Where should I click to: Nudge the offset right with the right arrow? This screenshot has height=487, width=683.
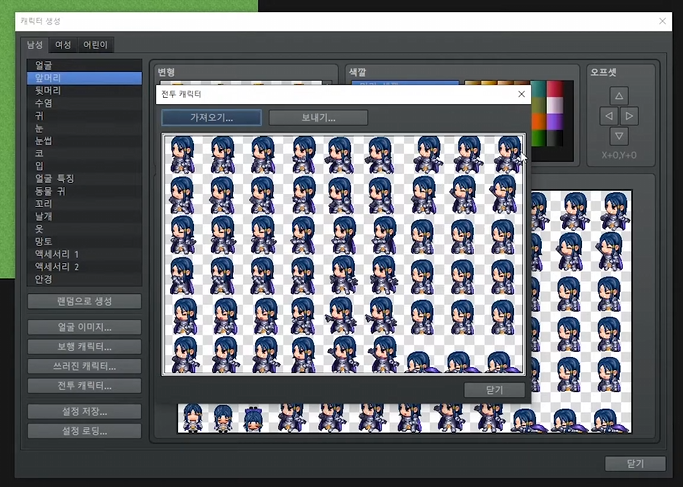[x=629, y=116]
